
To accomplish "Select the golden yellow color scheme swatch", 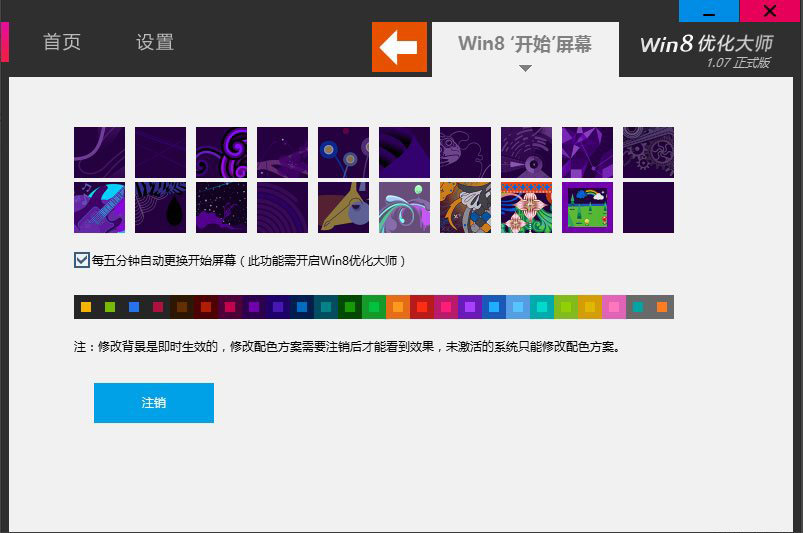I will click(590, 307).
